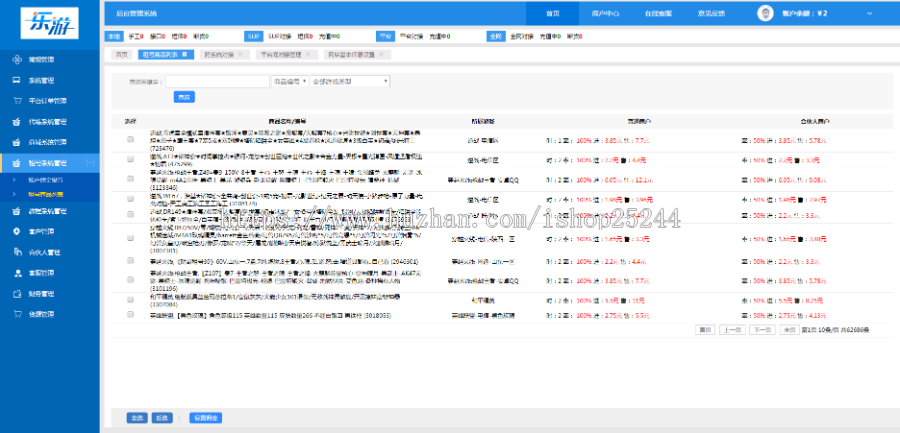Click the 全网 status badge
The height and width of the screenshot is (433, 900).
(x=496, y=36)
